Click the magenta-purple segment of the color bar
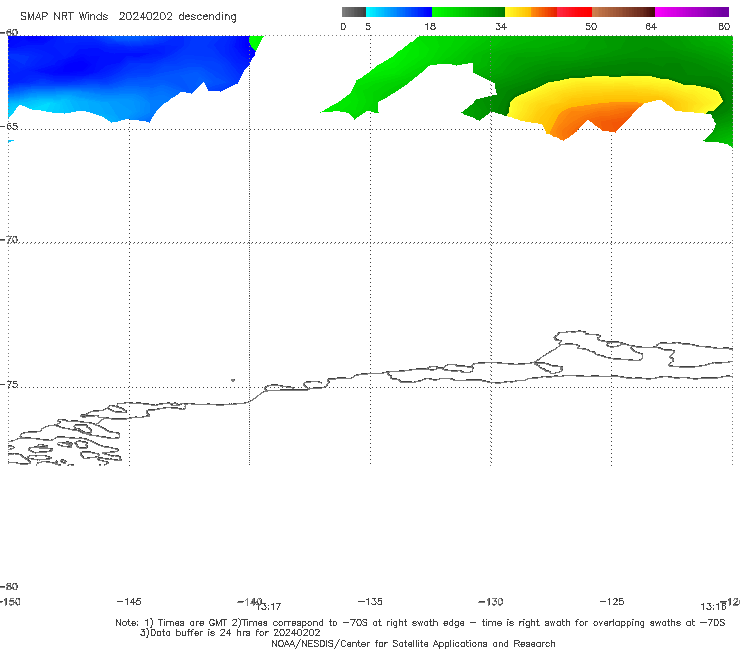The width and height of the screenshot is (740, 650). point(692,12)
